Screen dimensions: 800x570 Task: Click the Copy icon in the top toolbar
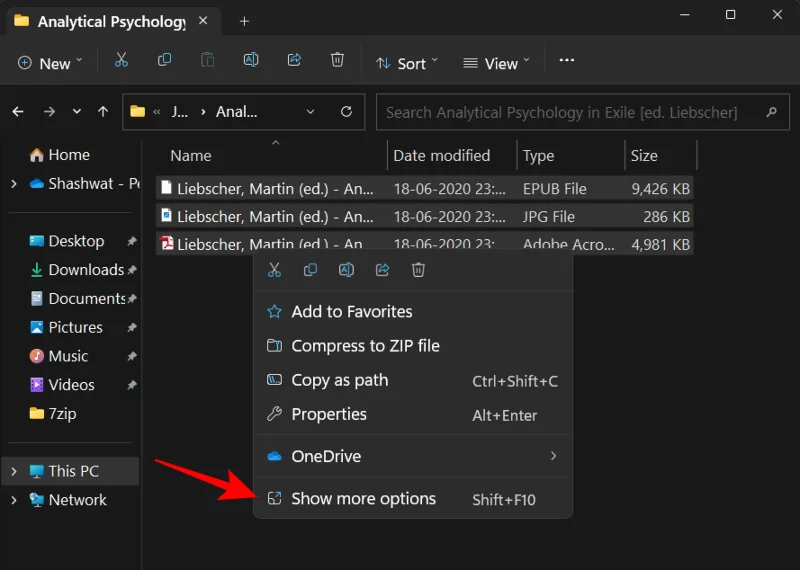point(164,60)
